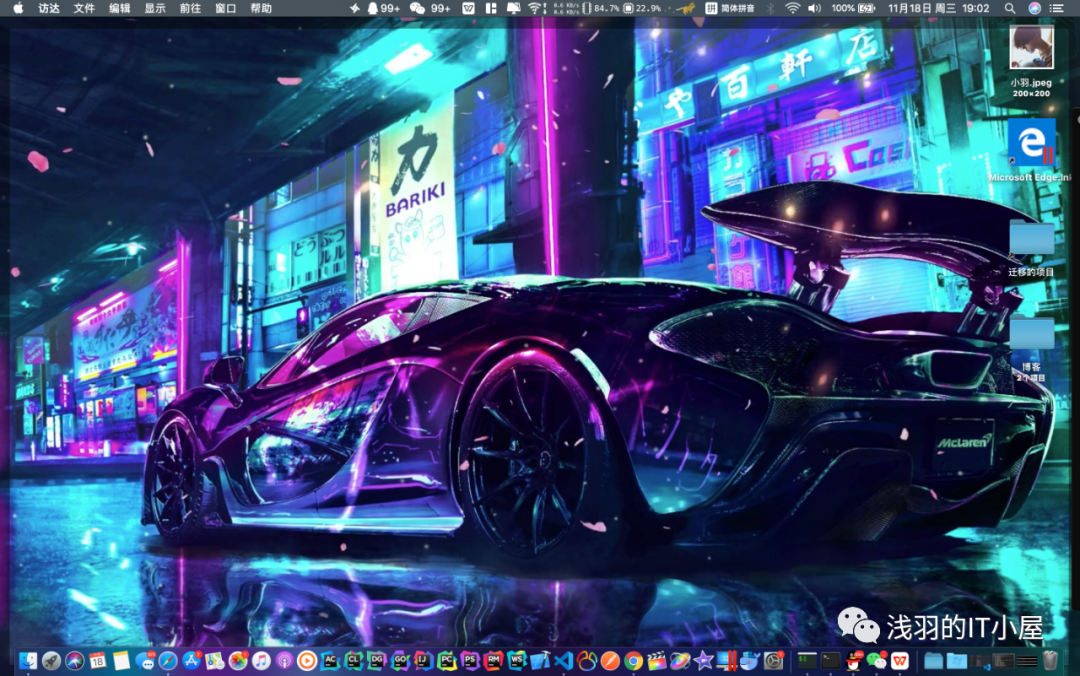Launch DataGrip (DG) from the Dock

[377, 661]
